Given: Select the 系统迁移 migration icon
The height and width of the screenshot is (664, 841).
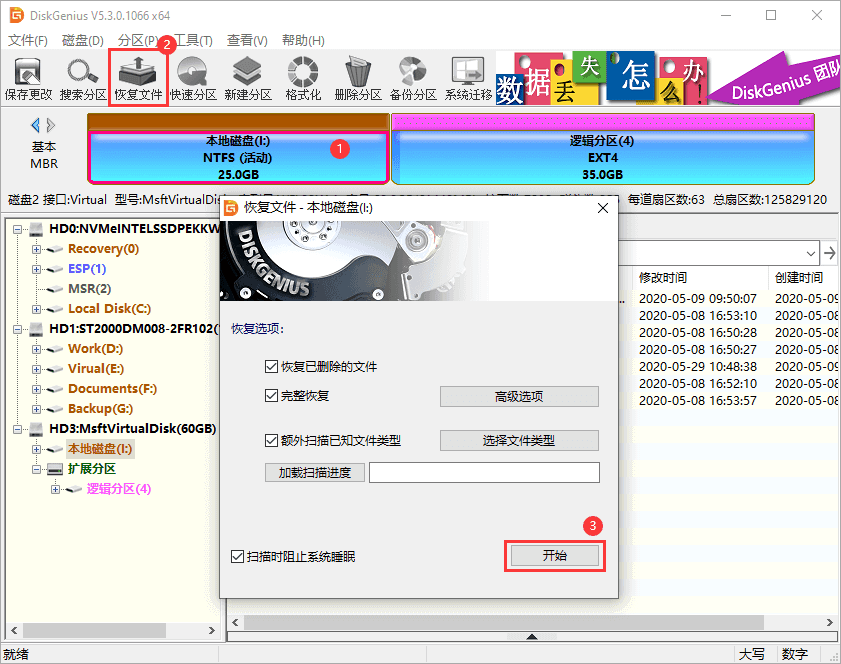Looking at the screenshot, I should point(466,77).
